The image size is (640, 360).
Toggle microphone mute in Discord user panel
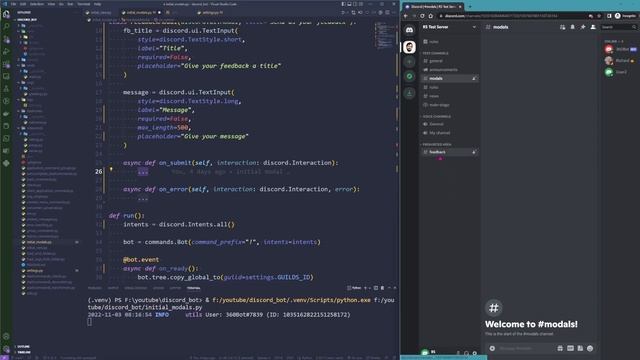point(458,353)
